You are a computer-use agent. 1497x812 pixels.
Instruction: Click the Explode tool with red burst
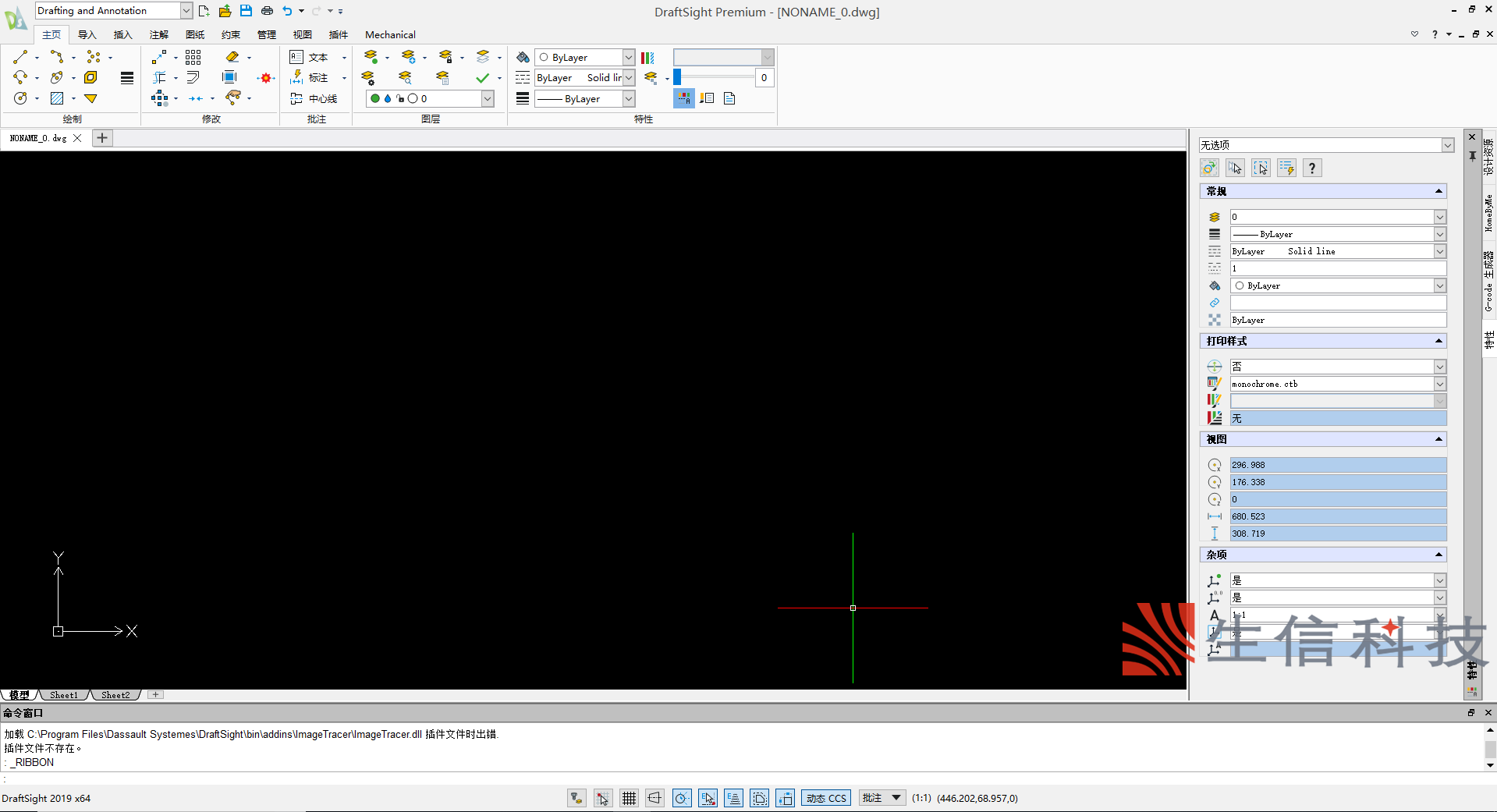[x=266, y=78]
